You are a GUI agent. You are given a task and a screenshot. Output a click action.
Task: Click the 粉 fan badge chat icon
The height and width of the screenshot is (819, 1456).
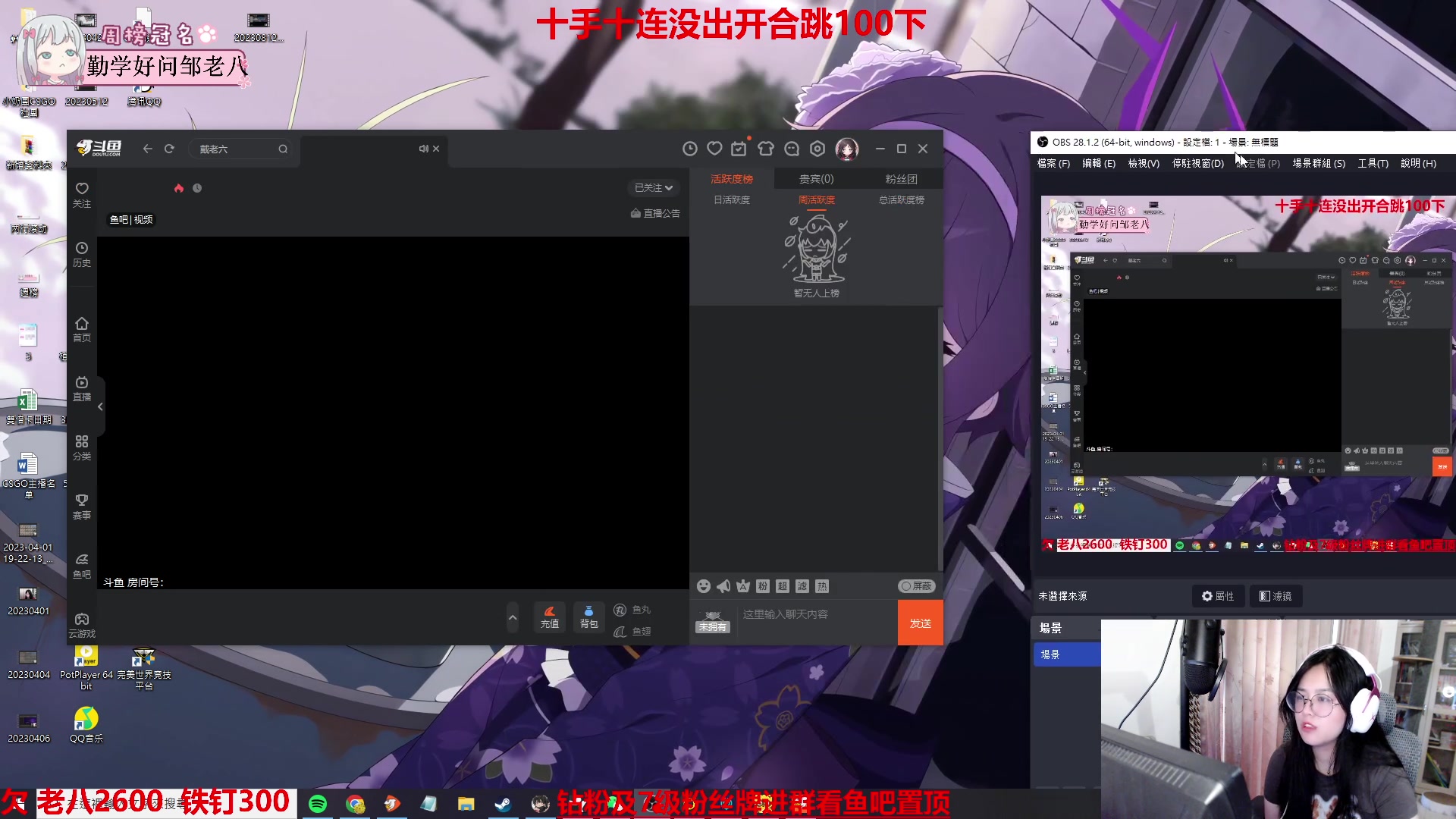pos(763,586)
